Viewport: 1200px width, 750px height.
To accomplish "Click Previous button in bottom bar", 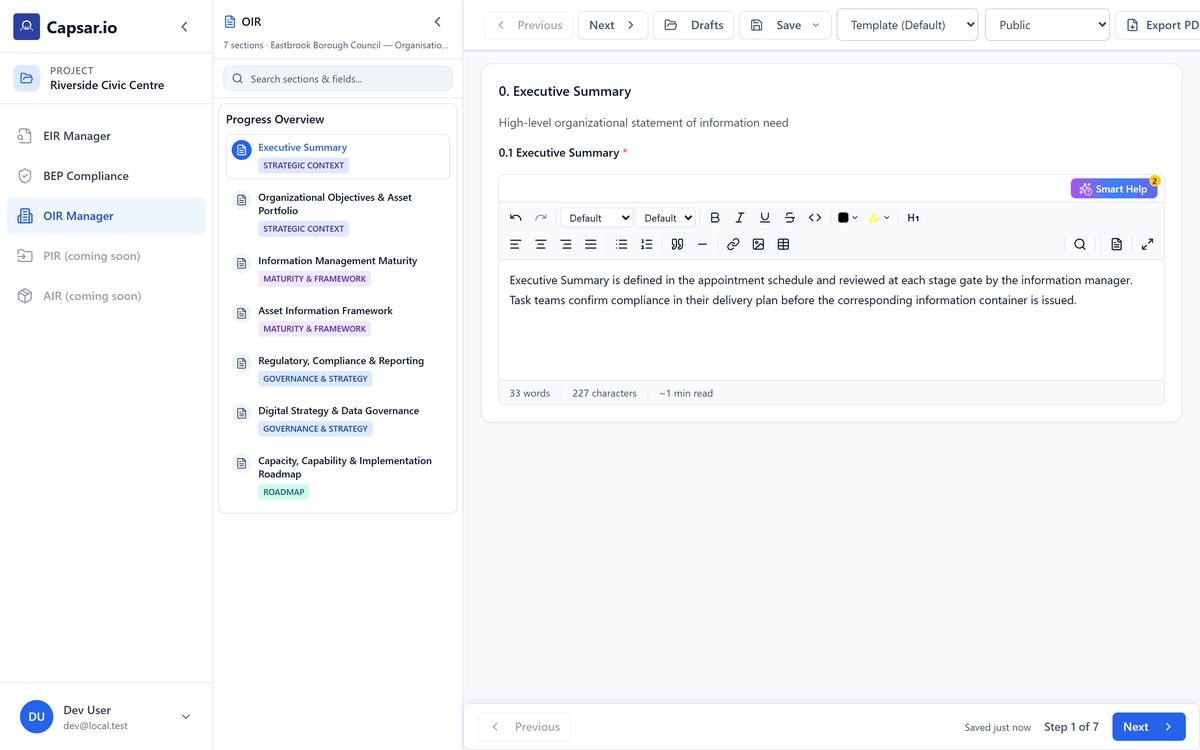I will [525, 727].
